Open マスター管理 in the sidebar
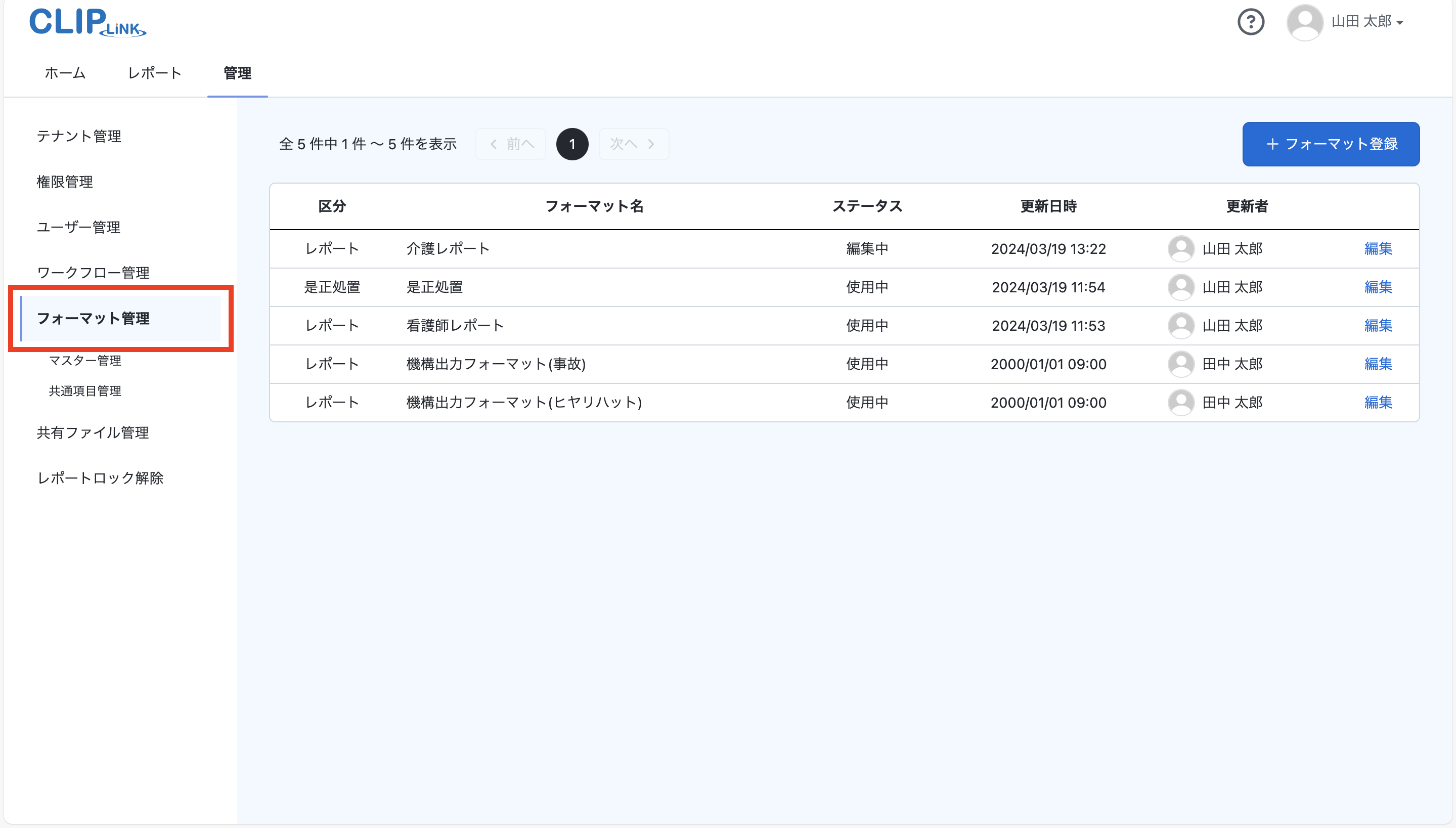The width and height of the screenshot is (1456, 828). [85, 361]
